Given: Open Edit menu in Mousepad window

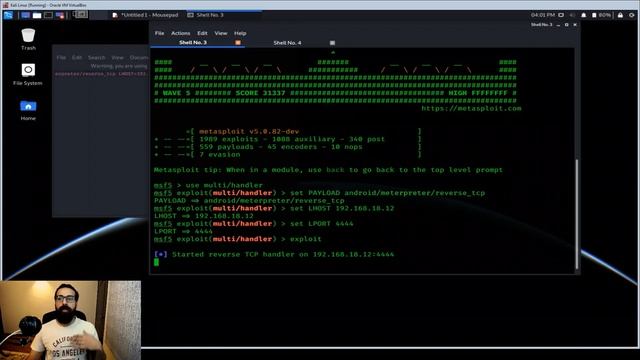Looking at the screenshot, I should 77,58.
